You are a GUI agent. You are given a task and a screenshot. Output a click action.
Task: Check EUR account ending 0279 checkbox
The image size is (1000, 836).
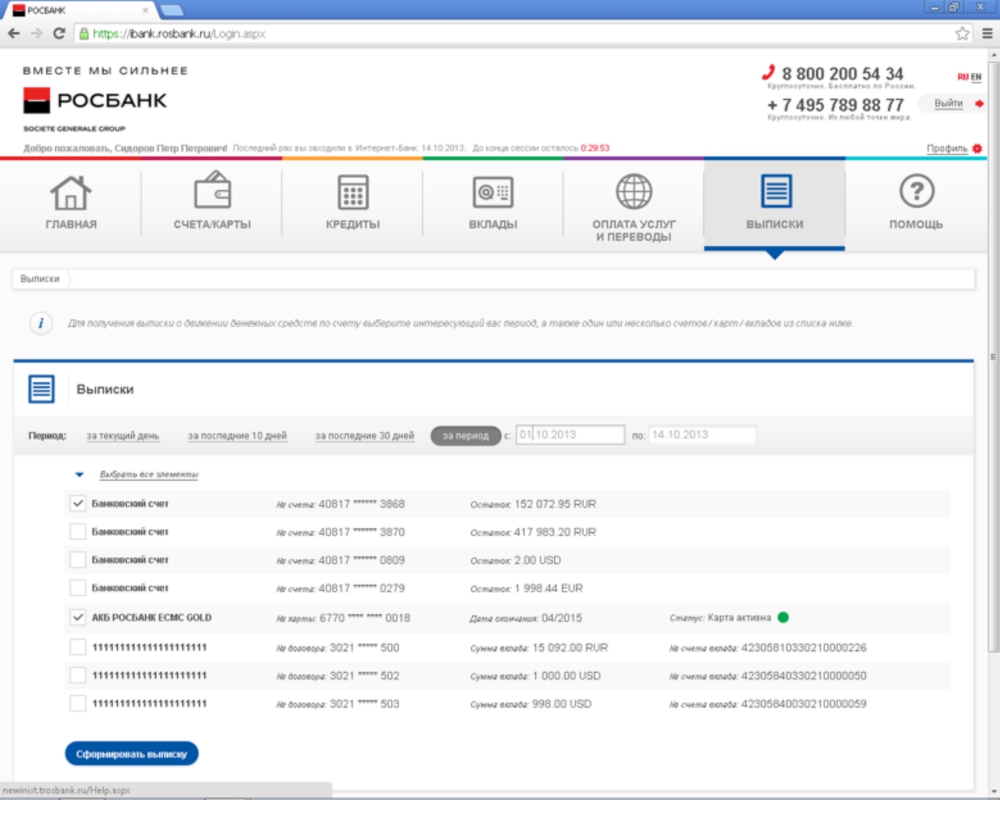78,587
